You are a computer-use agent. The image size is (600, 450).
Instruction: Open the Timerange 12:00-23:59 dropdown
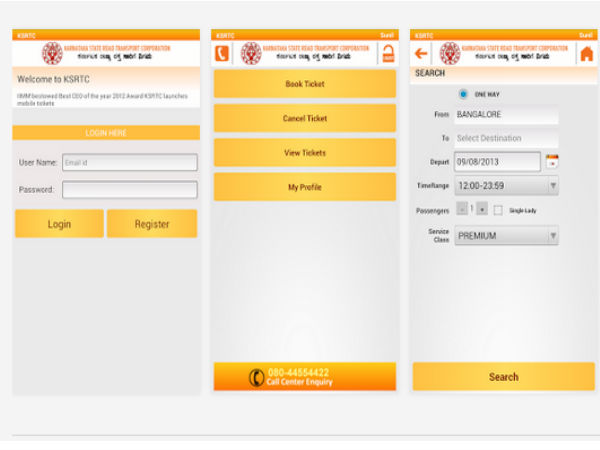(506, 186)
